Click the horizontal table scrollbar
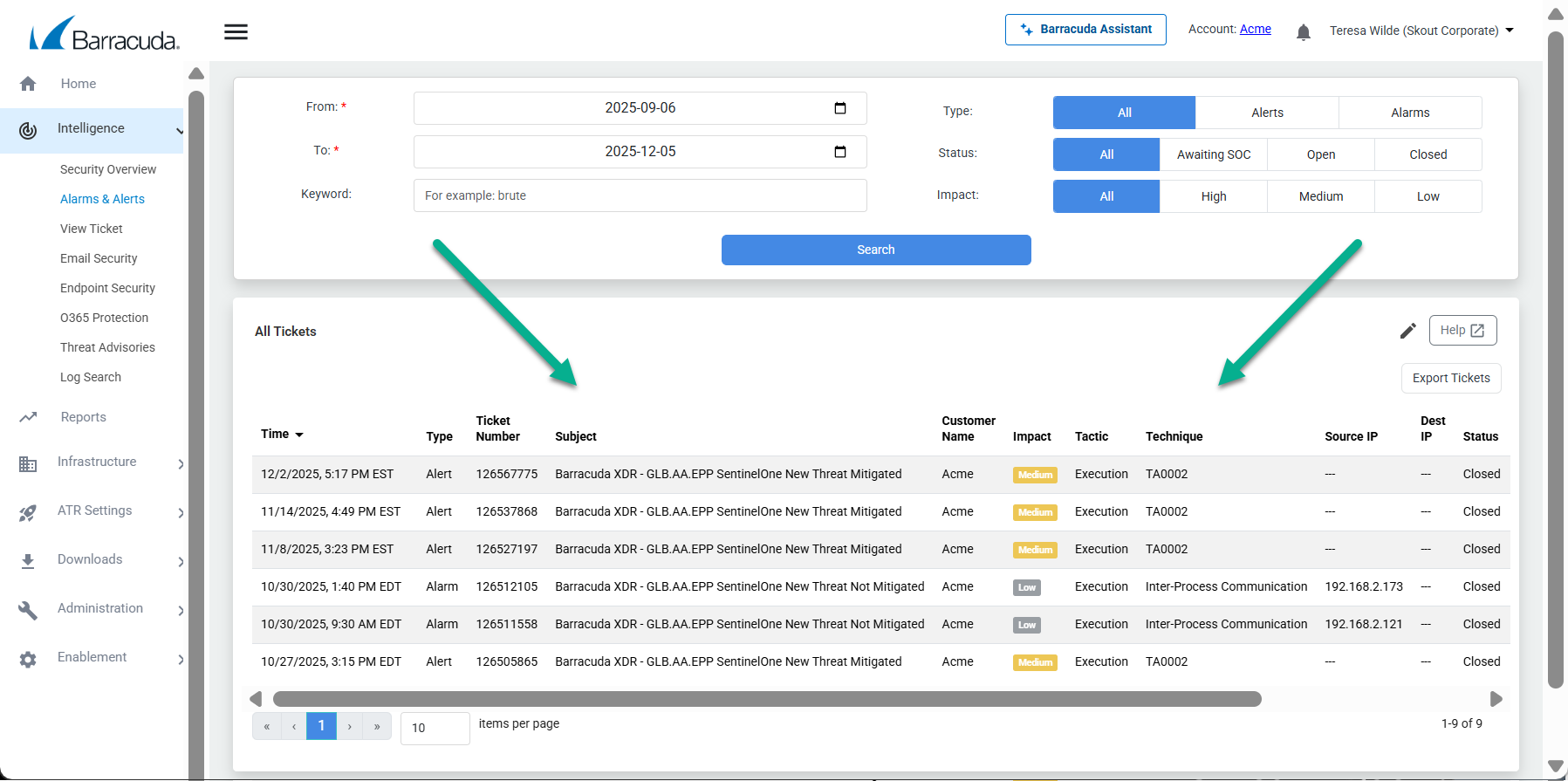 click(766, 699)
